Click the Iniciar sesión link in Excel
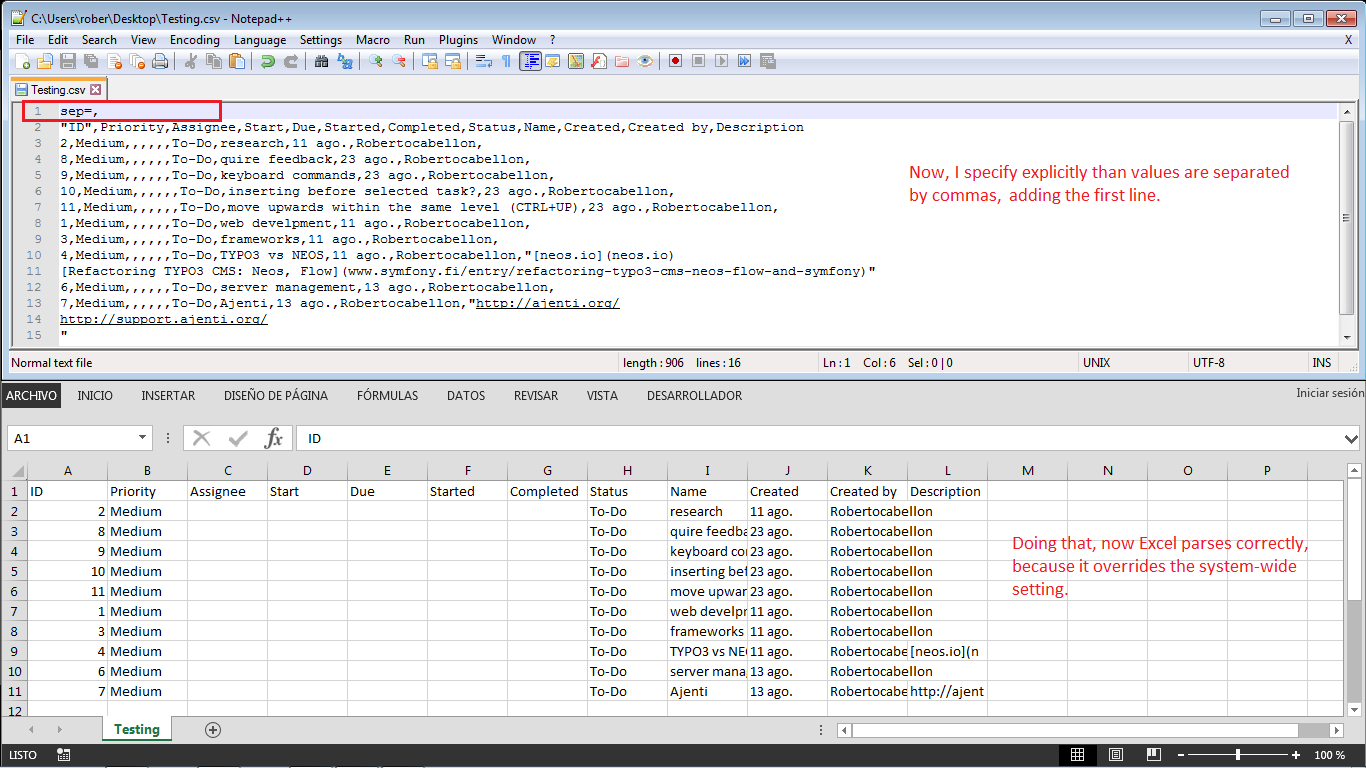 click(x=1330, y=393)
